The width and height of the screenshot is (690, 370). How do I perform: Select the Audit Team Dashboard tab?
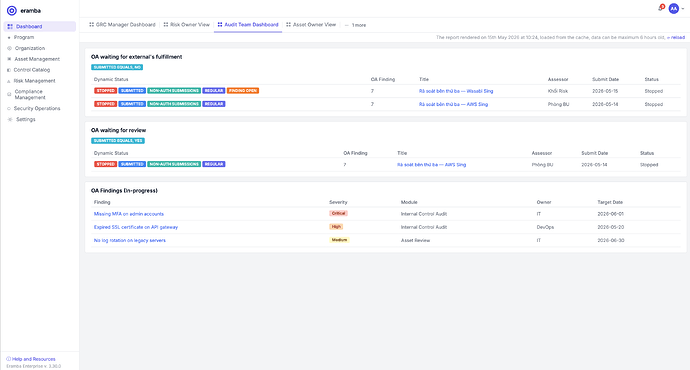click(x=248, y=25)
